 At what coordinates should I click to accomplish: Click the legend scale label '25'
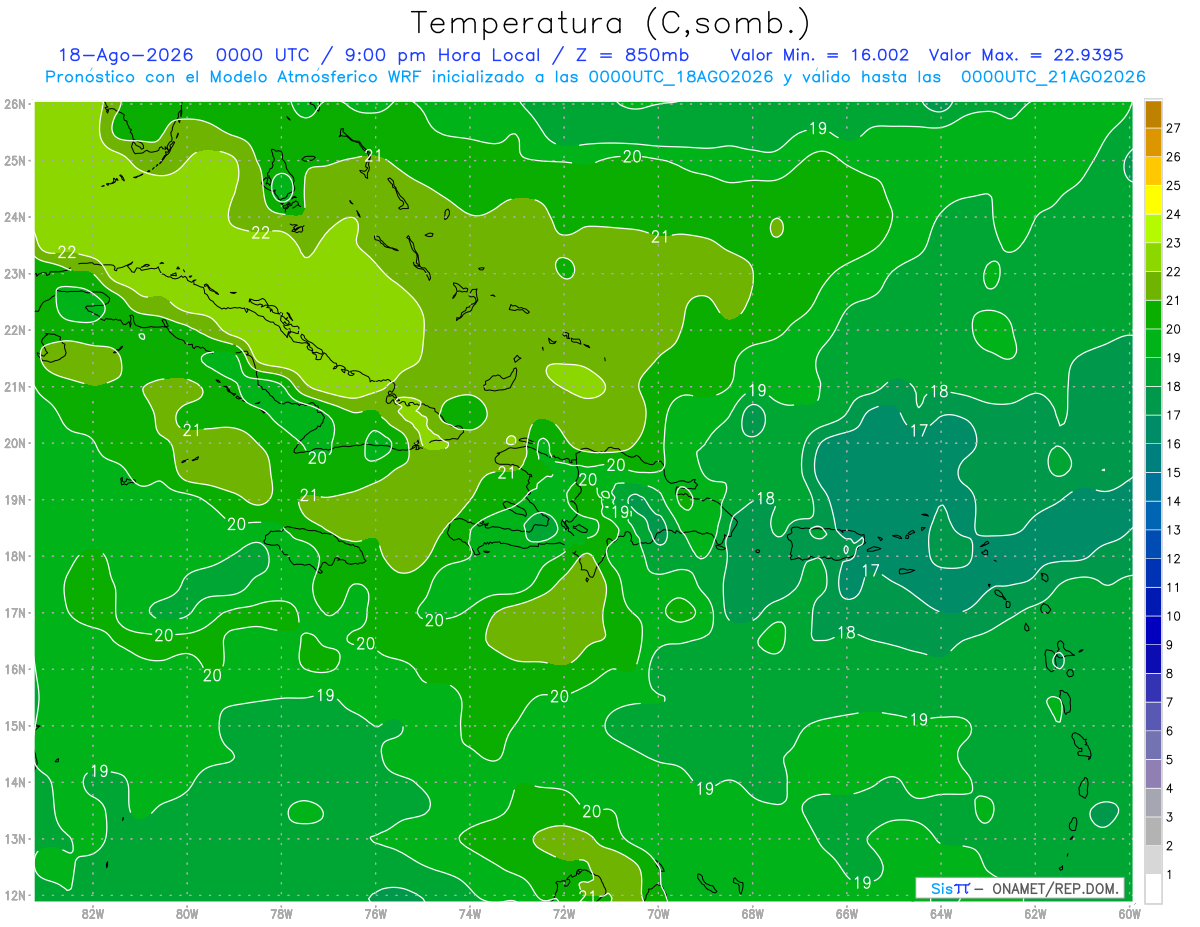click(x=1173, y=185)
